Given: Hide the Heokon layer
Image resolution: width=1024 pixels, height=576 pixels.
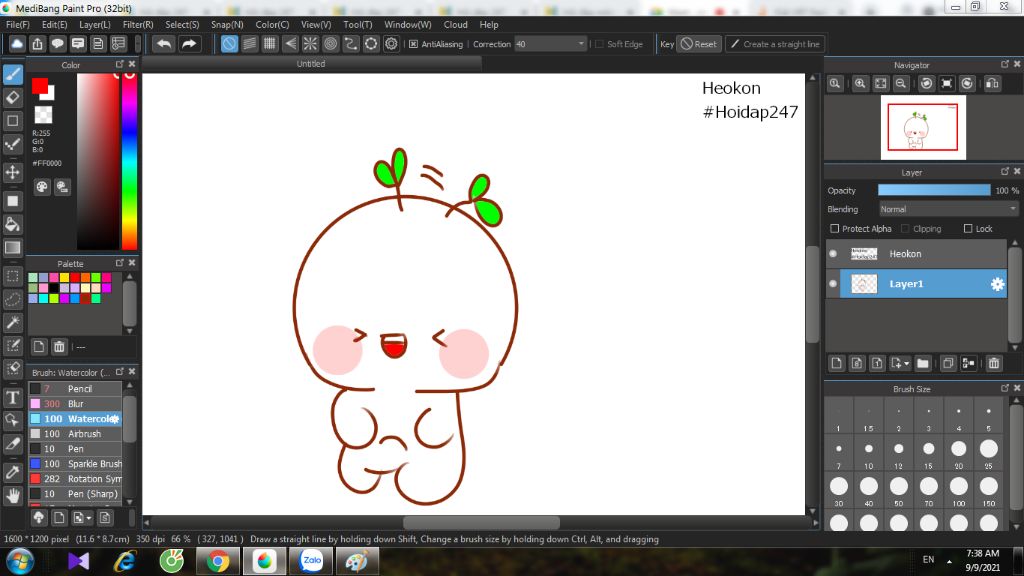Looking at the screenshot, I should tap(833, 253).
